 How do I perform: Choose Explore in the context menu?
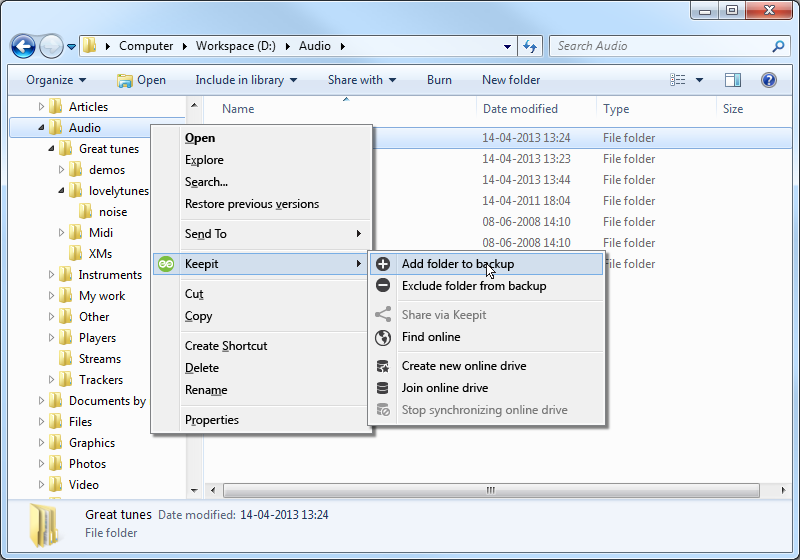coord(262,160)
